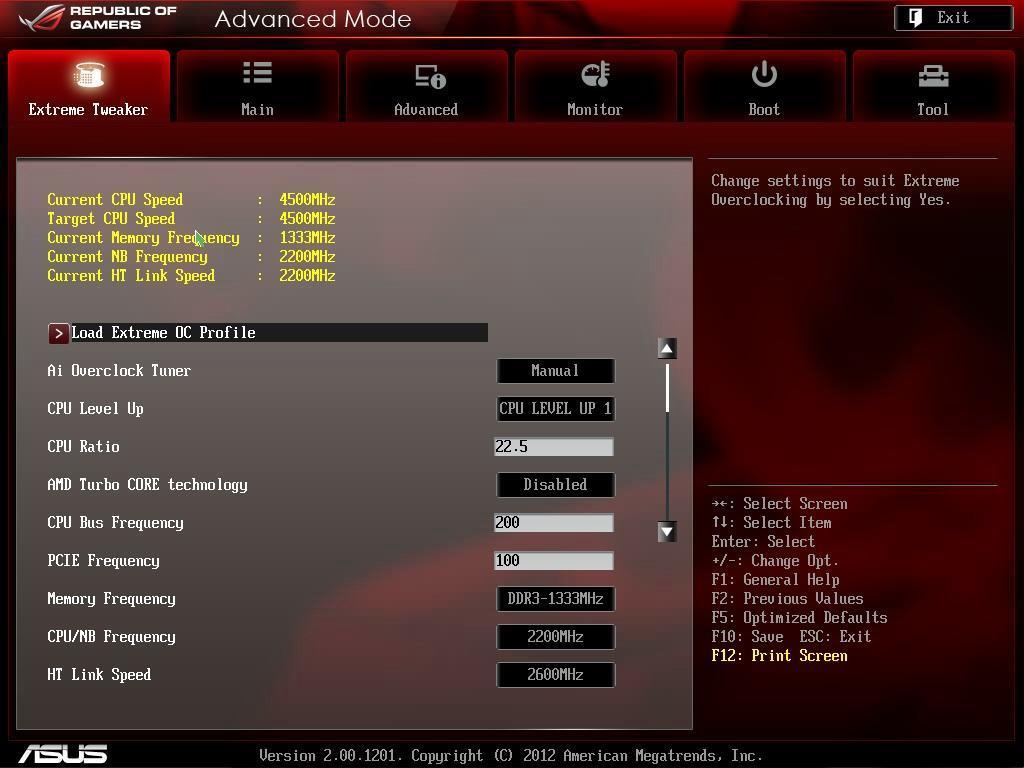The image size is (1024, 768).
Task: Open the CPU/NB Frequency 2200MHz dropdown
Action: [555, 636]
